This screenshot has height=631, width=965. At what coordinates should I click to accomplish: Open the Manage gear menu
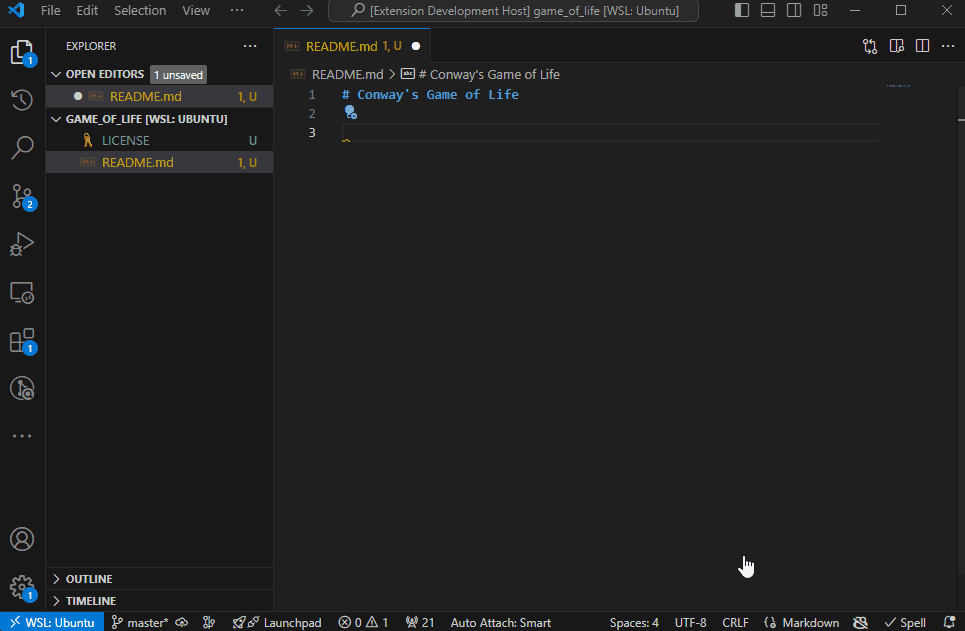pos(22,587)
